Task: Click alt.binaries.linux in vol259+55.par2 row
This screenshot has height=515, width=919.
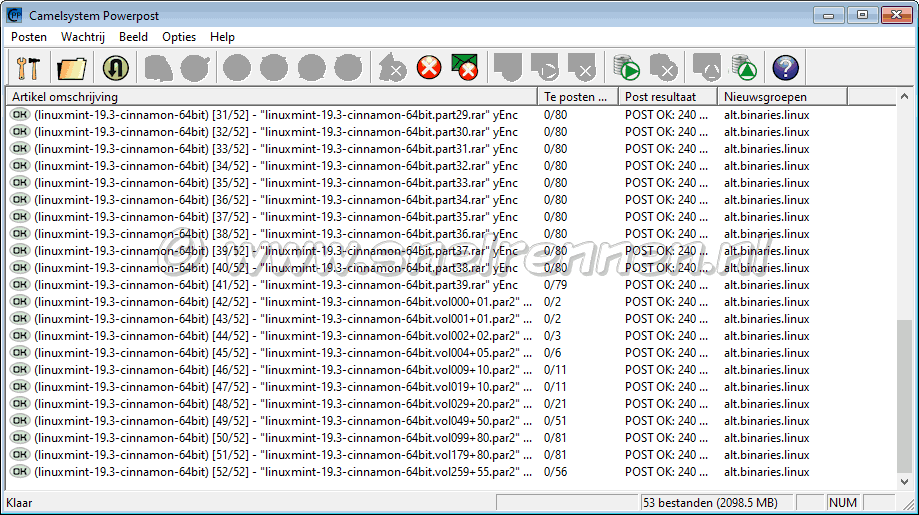Action: 767,472
